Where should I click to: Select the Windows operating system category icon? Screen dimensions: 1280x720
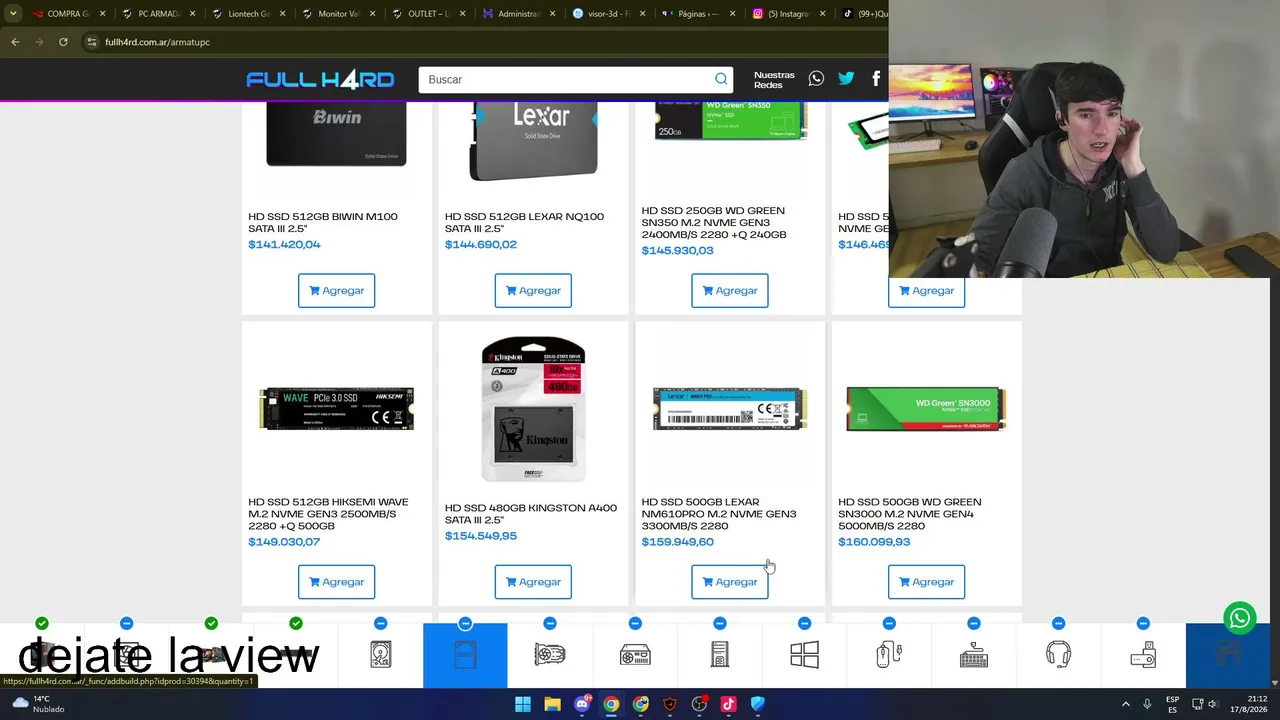click(x=804, y=655)
